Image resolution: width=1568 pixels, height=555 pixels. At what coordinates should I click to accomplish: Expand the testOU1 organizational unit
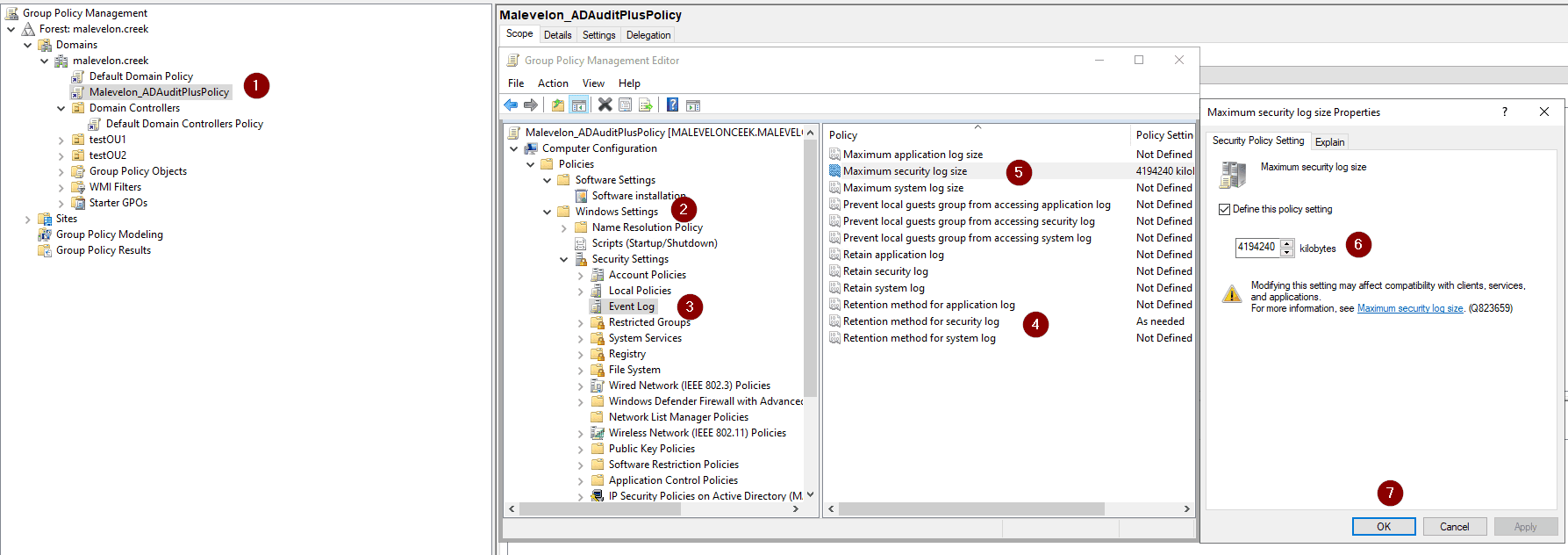61,141
